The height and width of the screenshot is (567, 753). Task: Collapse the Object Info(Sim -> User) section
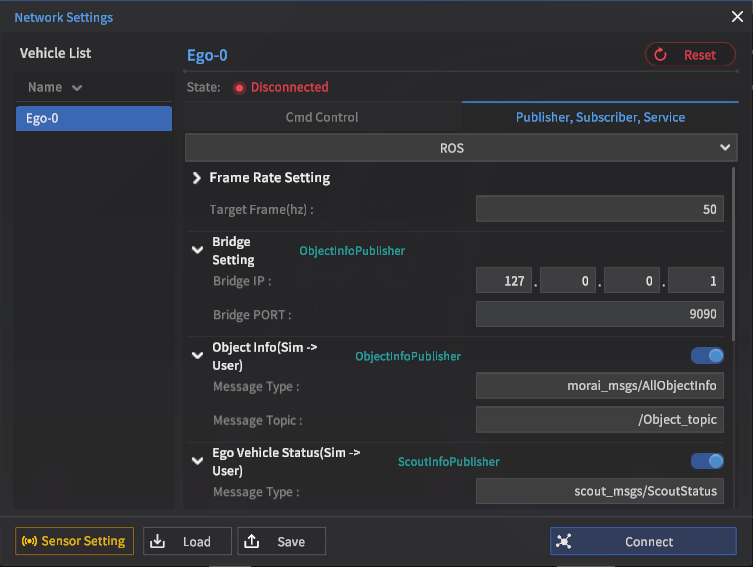tap(197, 355)
